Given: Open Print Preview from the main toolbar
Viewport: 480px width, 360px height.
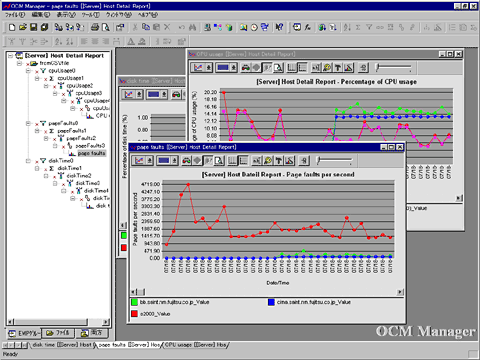Looking at the screenshot, I should coord(106,27).
